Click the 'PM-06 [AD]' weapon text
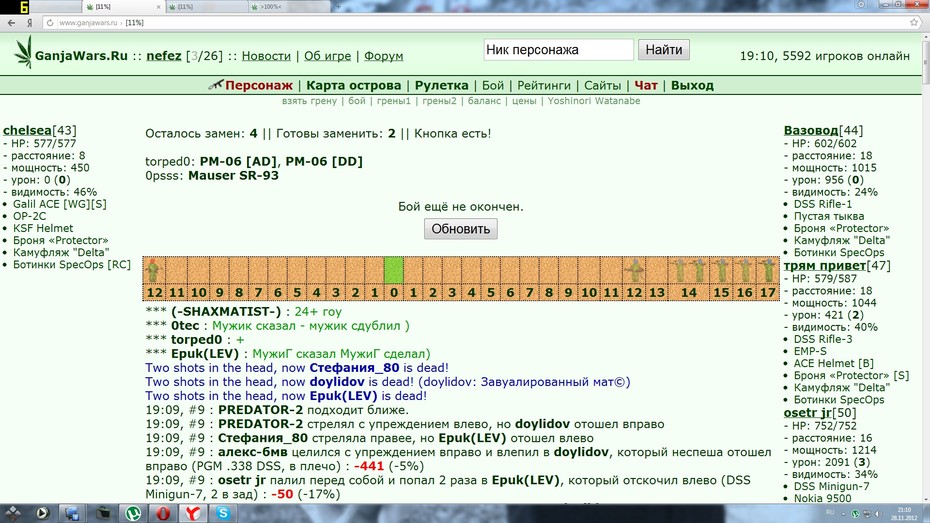This screenshot has height=523, width=930. coord(238,161)
